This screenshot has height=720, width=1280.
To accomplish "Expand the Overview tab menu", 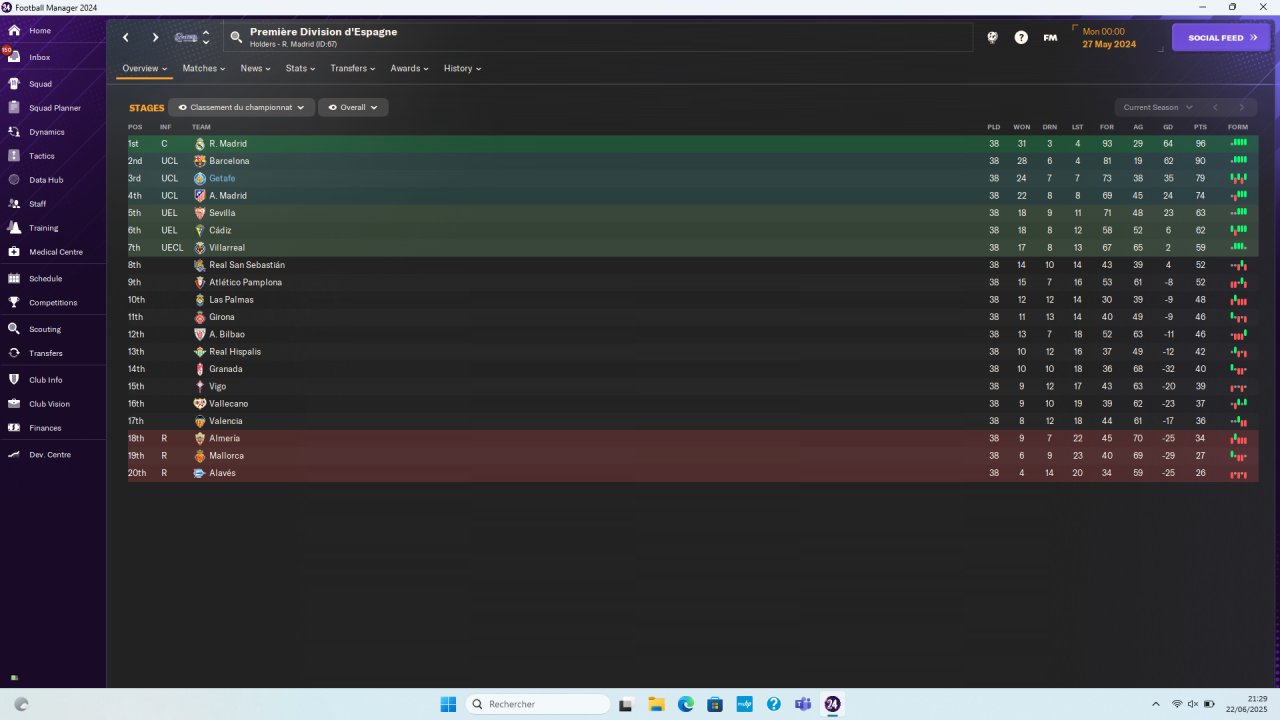I will 145,69.
